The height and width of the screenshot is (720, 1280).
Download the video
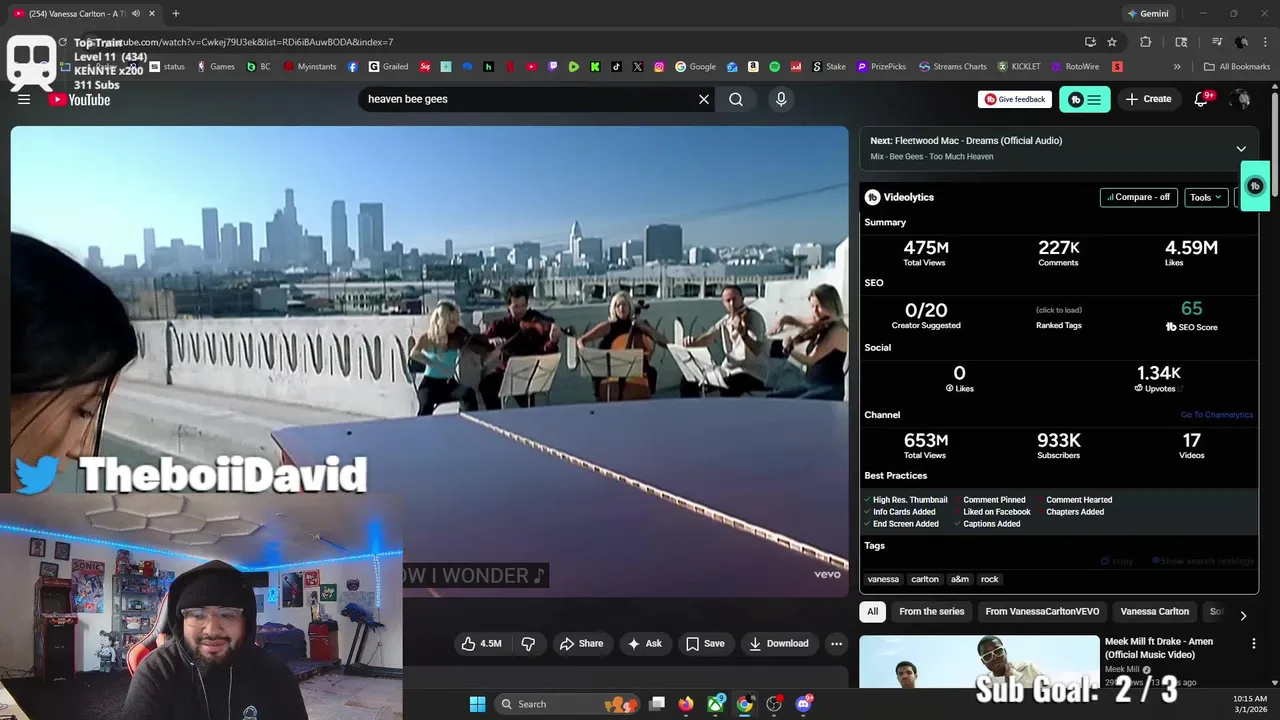779,644
